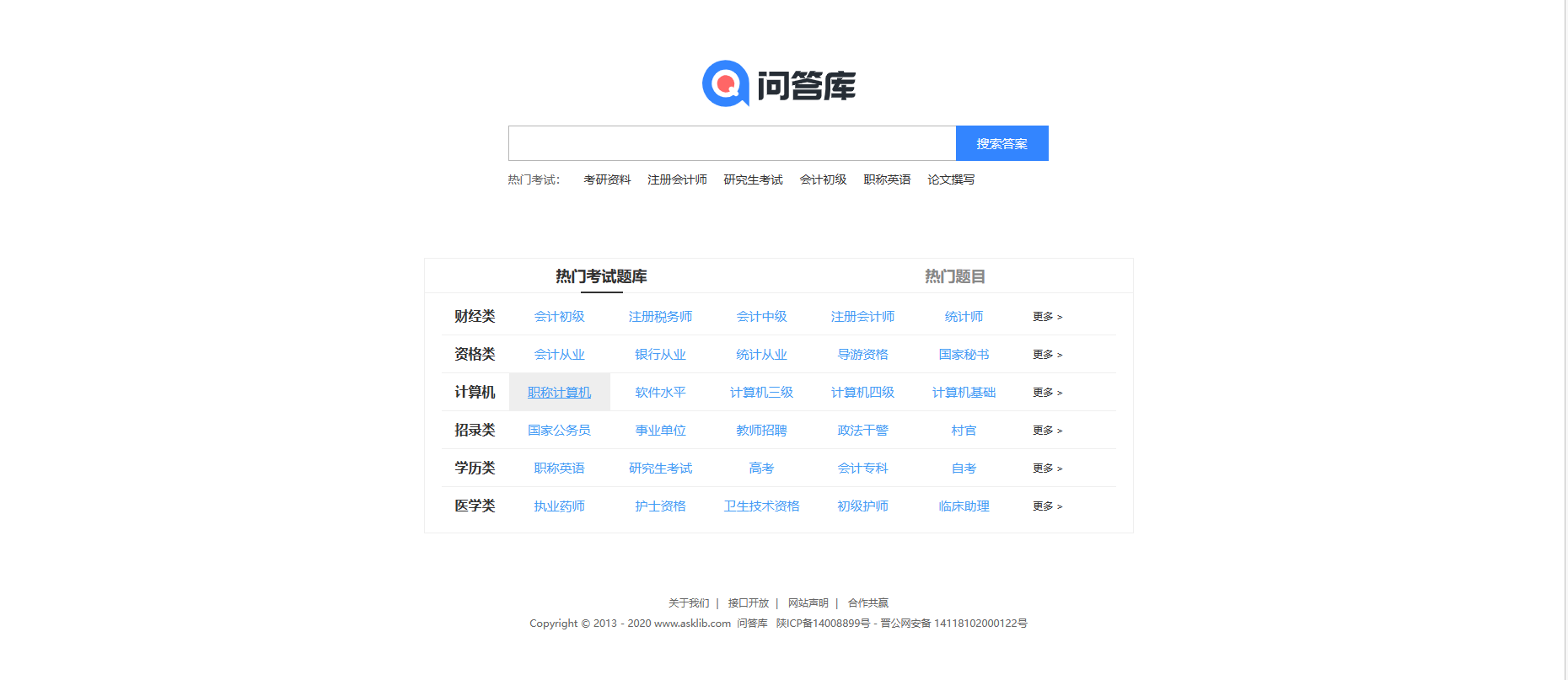Open the 事业单位 category link
The image size is (1568, 680).
[660, 431]
